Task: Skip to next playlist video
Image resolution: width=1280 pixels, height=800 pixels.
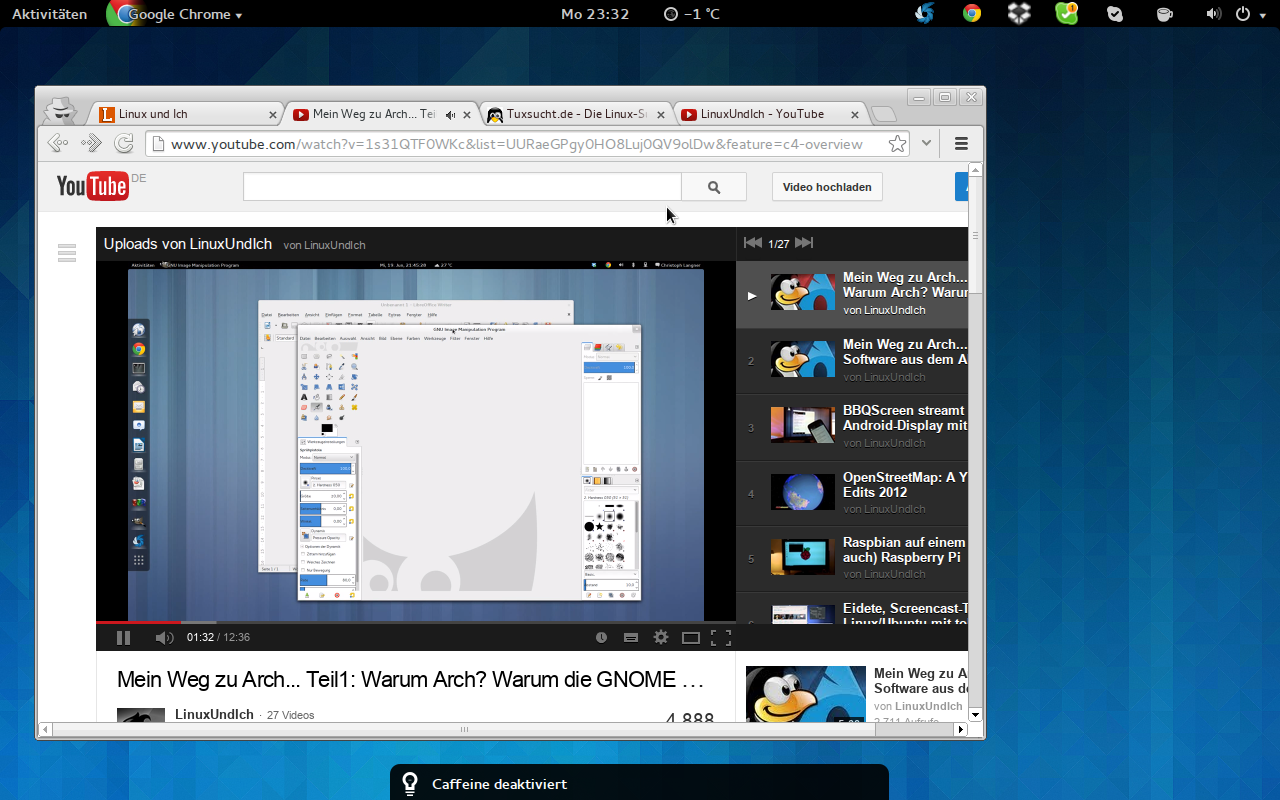Action: pyautogui.click(x=804, y=243)
